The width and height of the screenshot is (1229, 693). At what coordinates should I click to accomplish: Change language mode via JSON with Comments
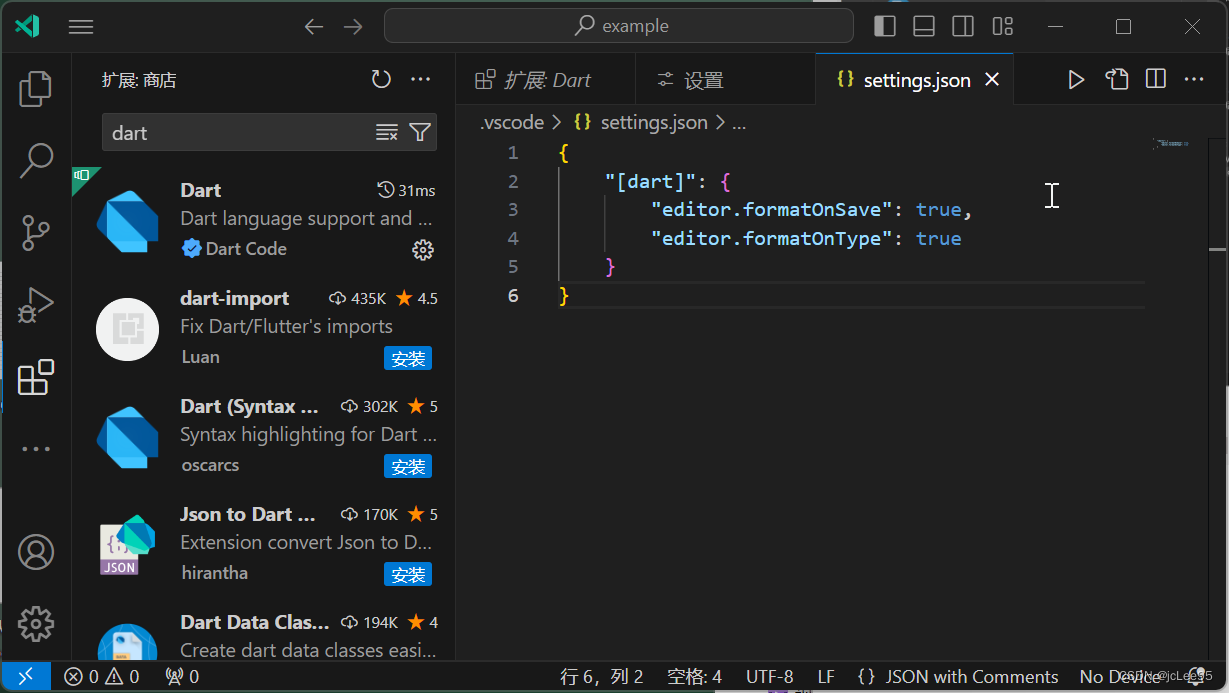pos(971,676)
